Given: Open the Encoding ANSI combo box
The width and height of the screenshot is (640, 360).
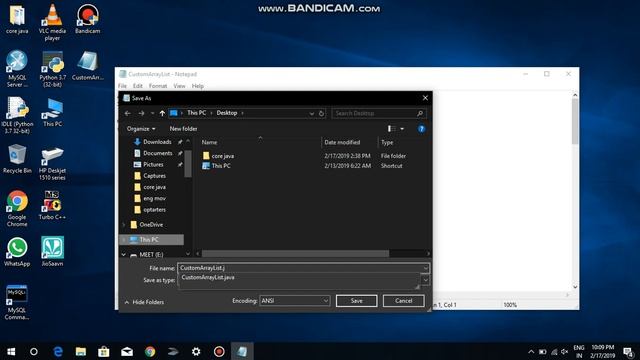Looking at the screenshot, I should 294,301.
